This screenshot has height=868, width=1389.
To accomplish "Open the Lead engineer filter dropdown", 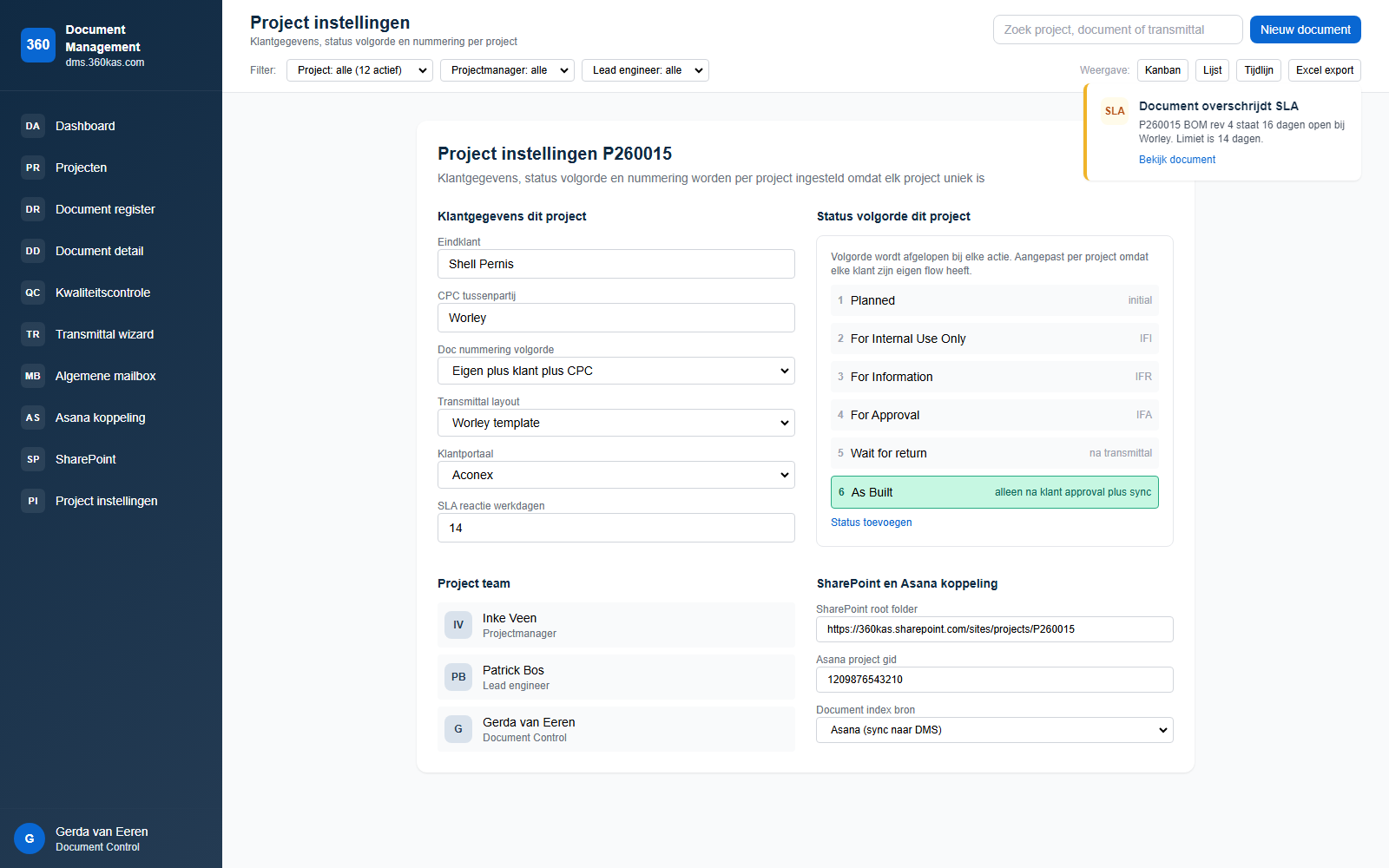I will 645,70.
